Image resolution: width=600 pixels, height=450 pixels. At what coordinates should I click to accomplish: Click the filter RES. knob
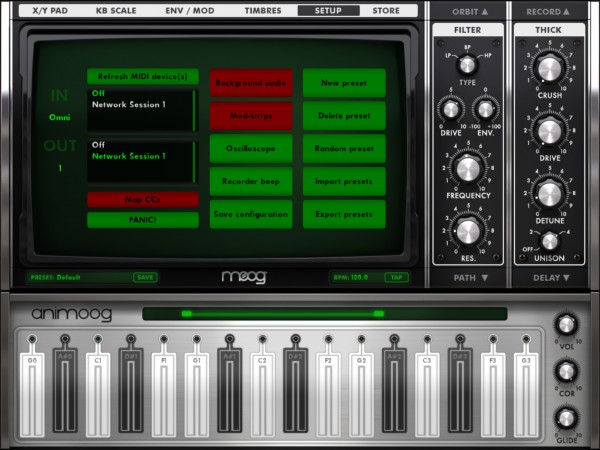point(468,232)
